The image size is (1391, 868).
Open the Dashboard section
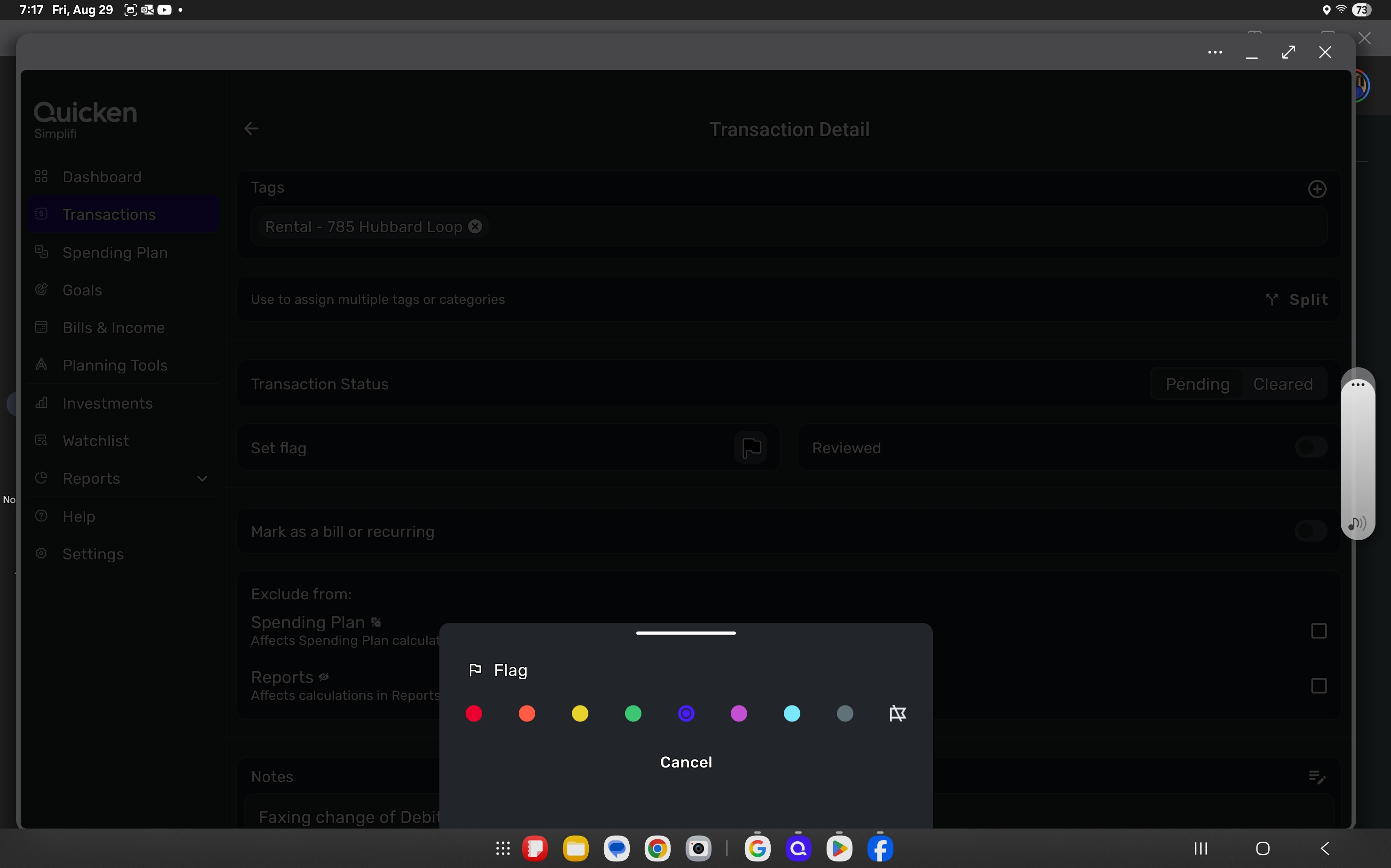pyautogui.click(x=102, y=177)
